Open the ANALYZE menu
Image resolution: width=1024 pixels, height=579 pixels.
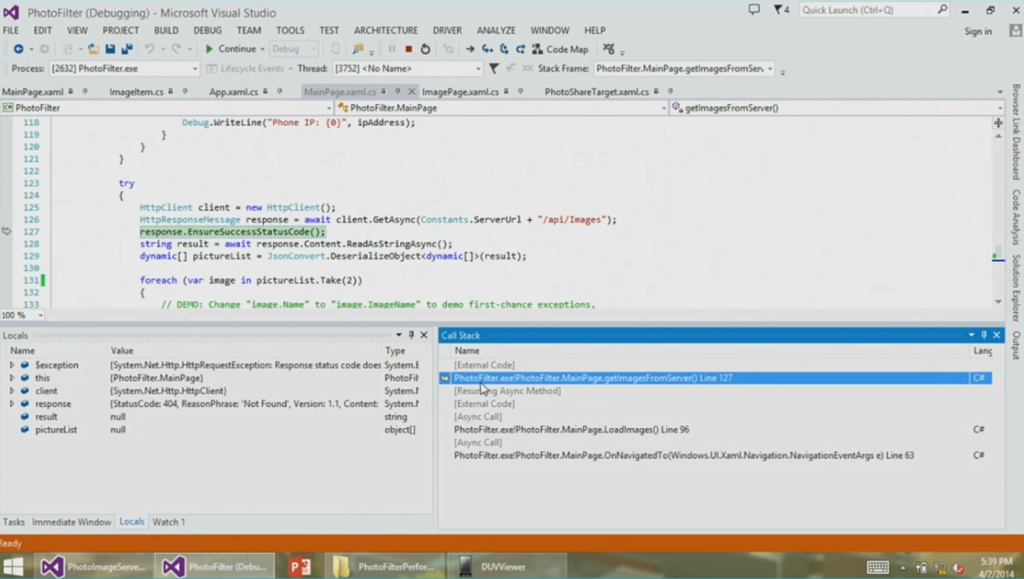[496, 30]
